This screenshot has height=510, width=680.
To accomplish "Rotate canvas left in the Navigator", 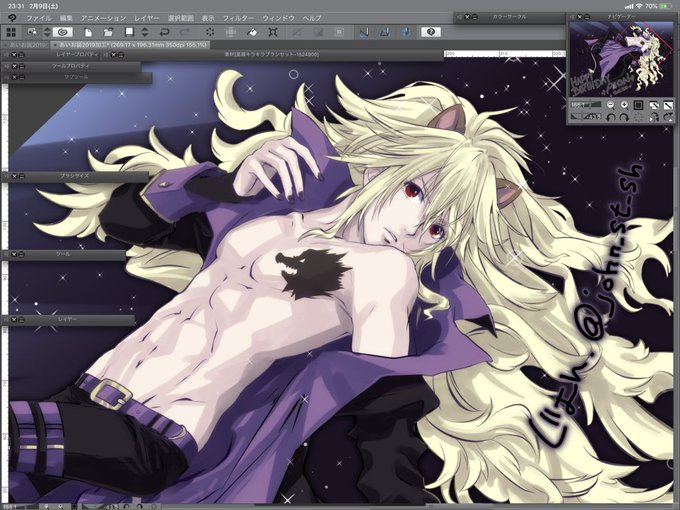I will pos(610,117).
